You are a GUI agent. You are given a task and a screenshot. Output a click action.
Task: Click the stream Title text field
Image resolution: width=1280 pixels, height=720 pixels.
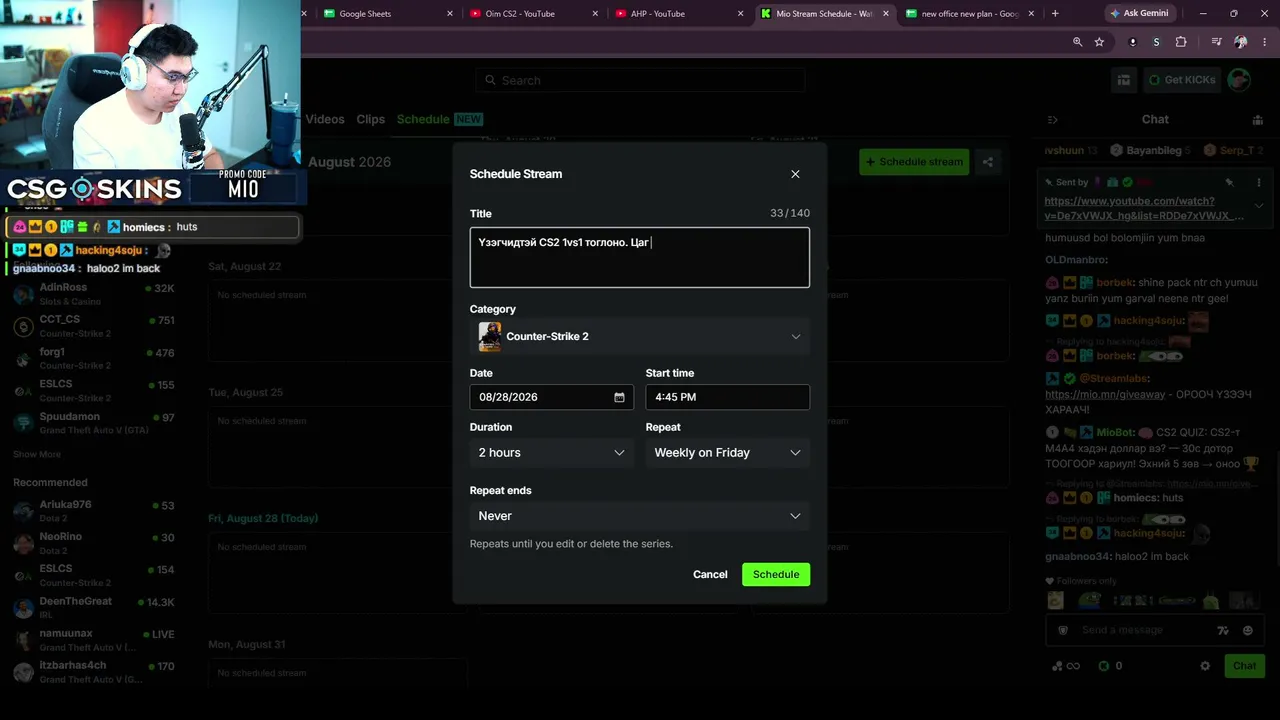click(x=640, y=257)
